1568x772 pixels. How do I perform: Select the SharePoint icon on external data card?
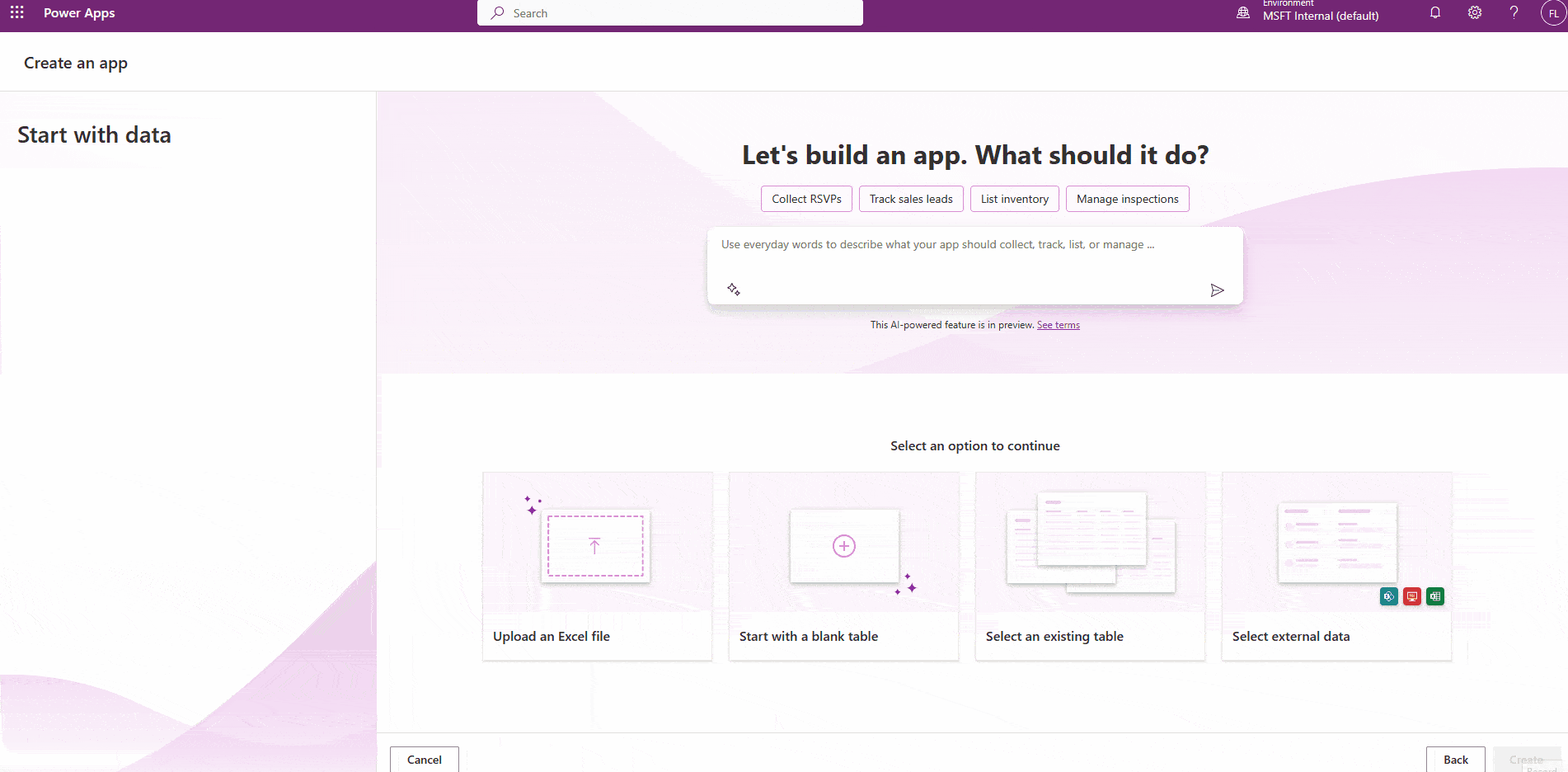[1388, 596]
